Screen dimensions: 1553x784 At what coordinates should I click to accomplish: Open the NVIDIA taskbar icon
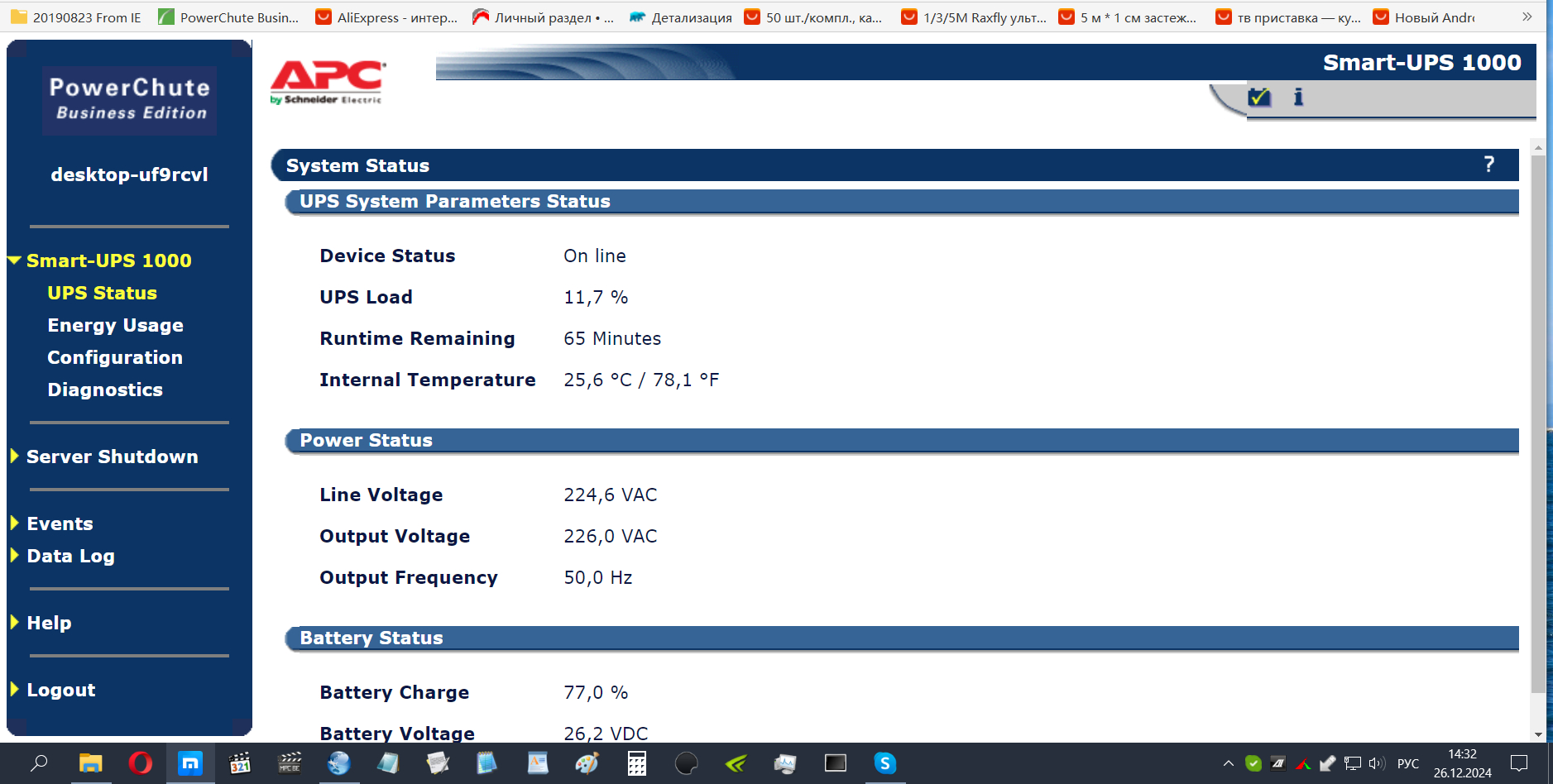(x=736, y=763)
